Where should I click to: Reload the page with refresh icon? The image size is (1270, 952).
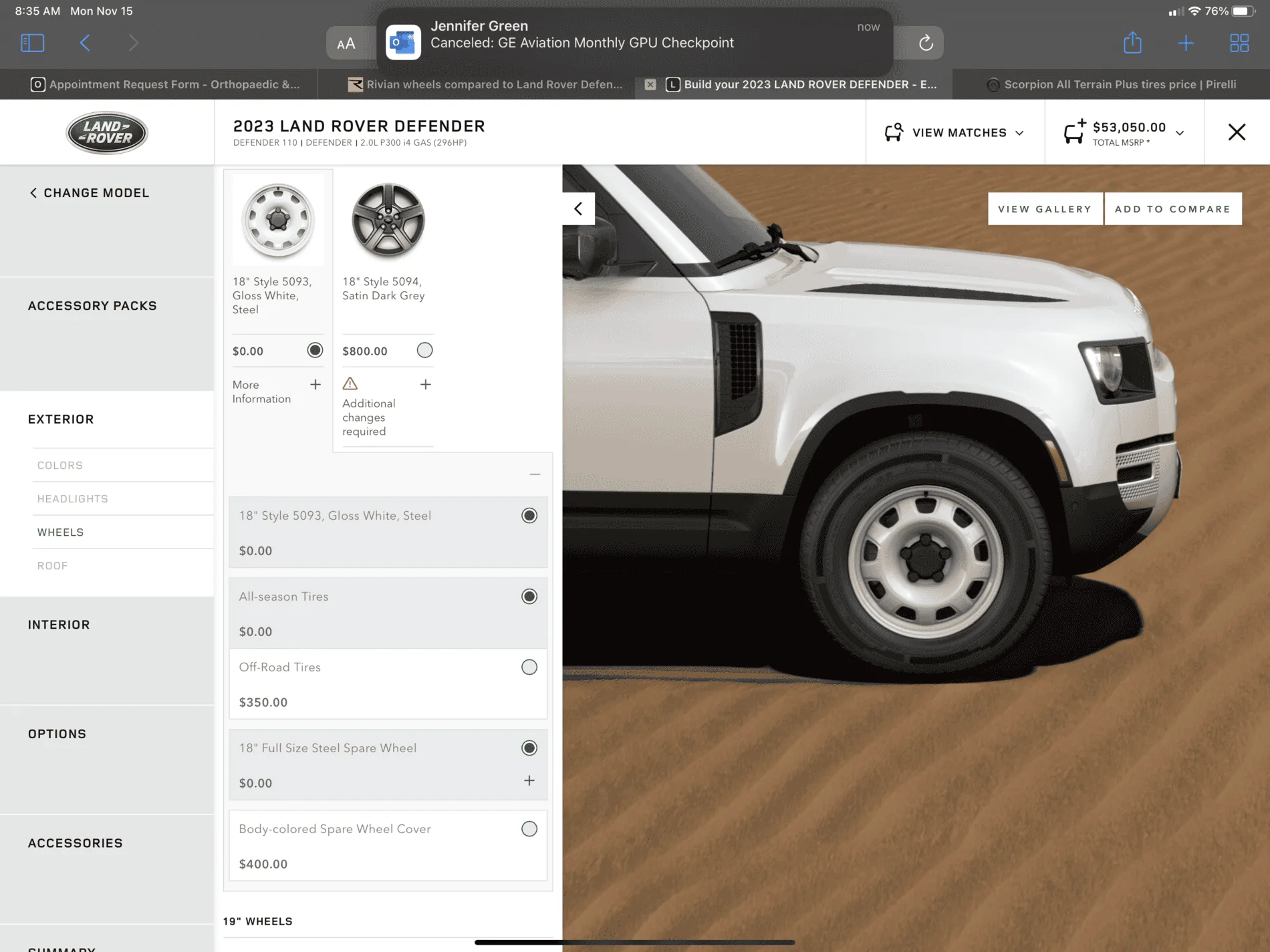coord(926,43)
